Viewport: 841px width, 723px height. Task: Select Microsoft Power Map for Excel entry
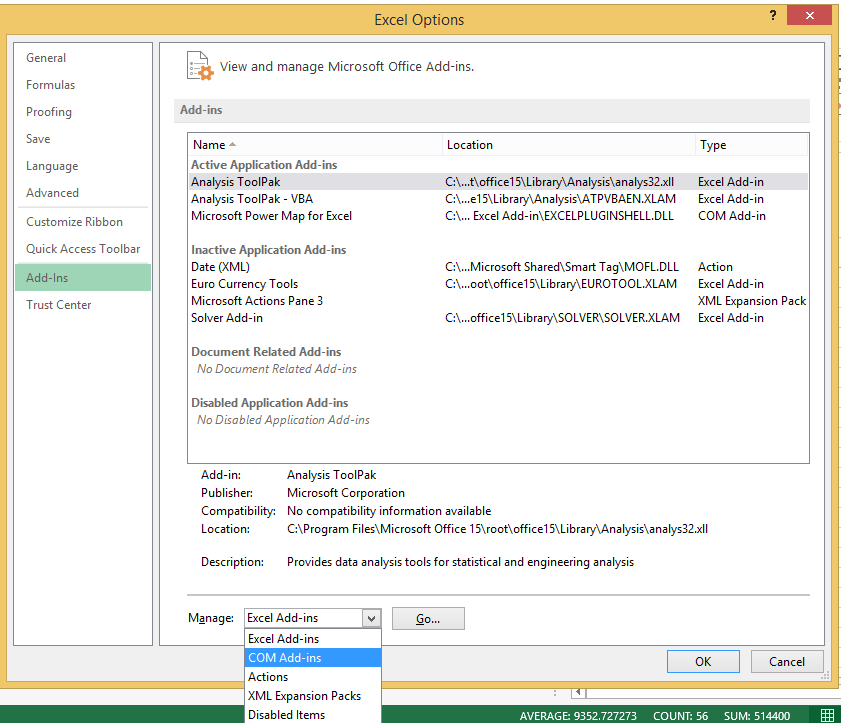coord(271,216)
